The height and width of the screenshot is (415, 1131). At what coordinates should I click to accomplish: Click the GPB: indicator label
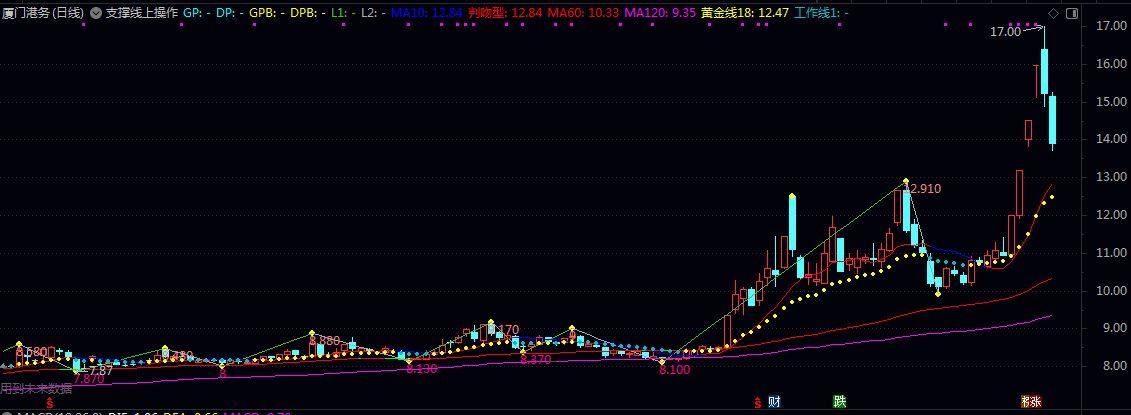tap(266, 13)
